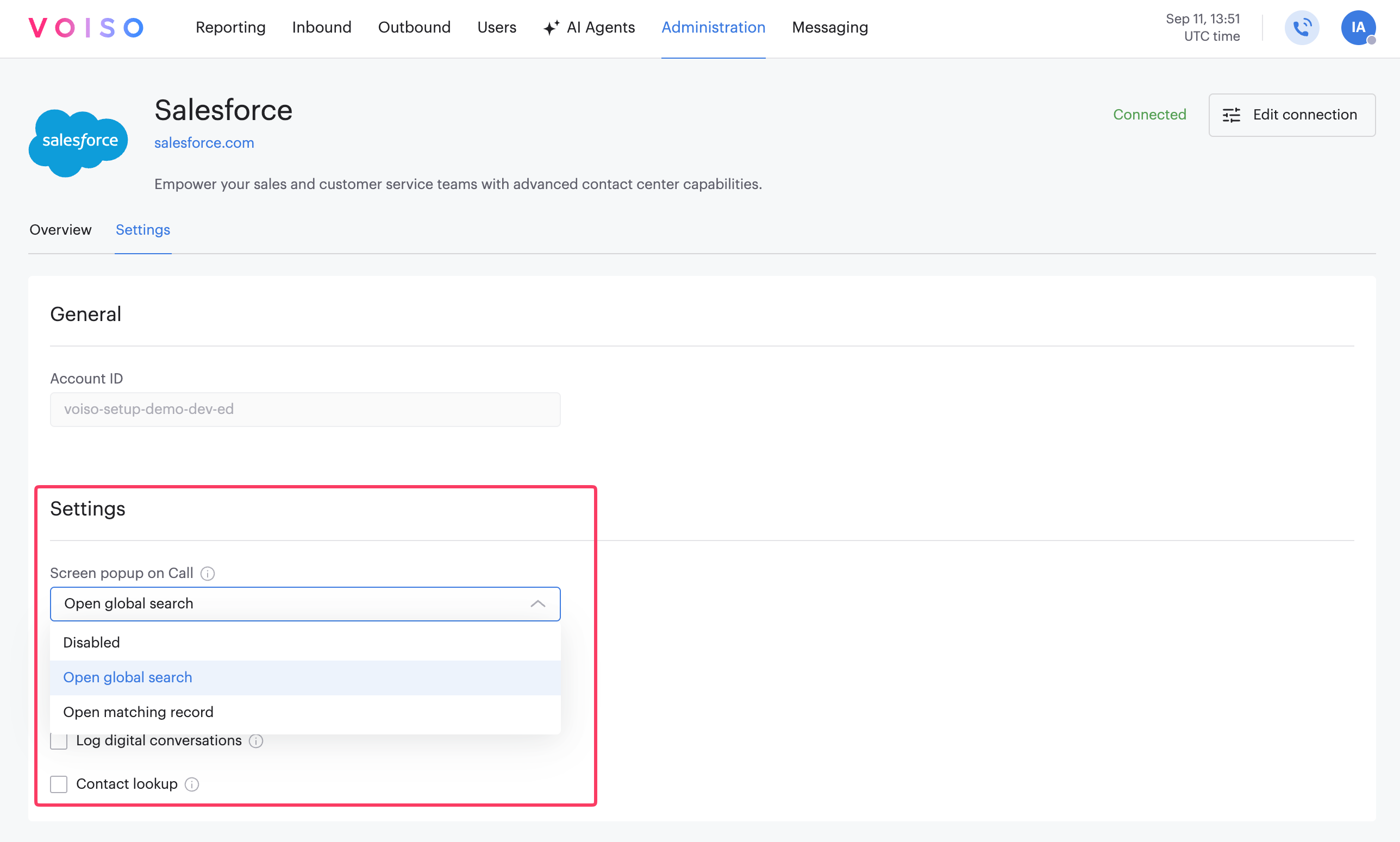Open the Users menu
Screen dimensions: 1400x842
click(497, 27)
